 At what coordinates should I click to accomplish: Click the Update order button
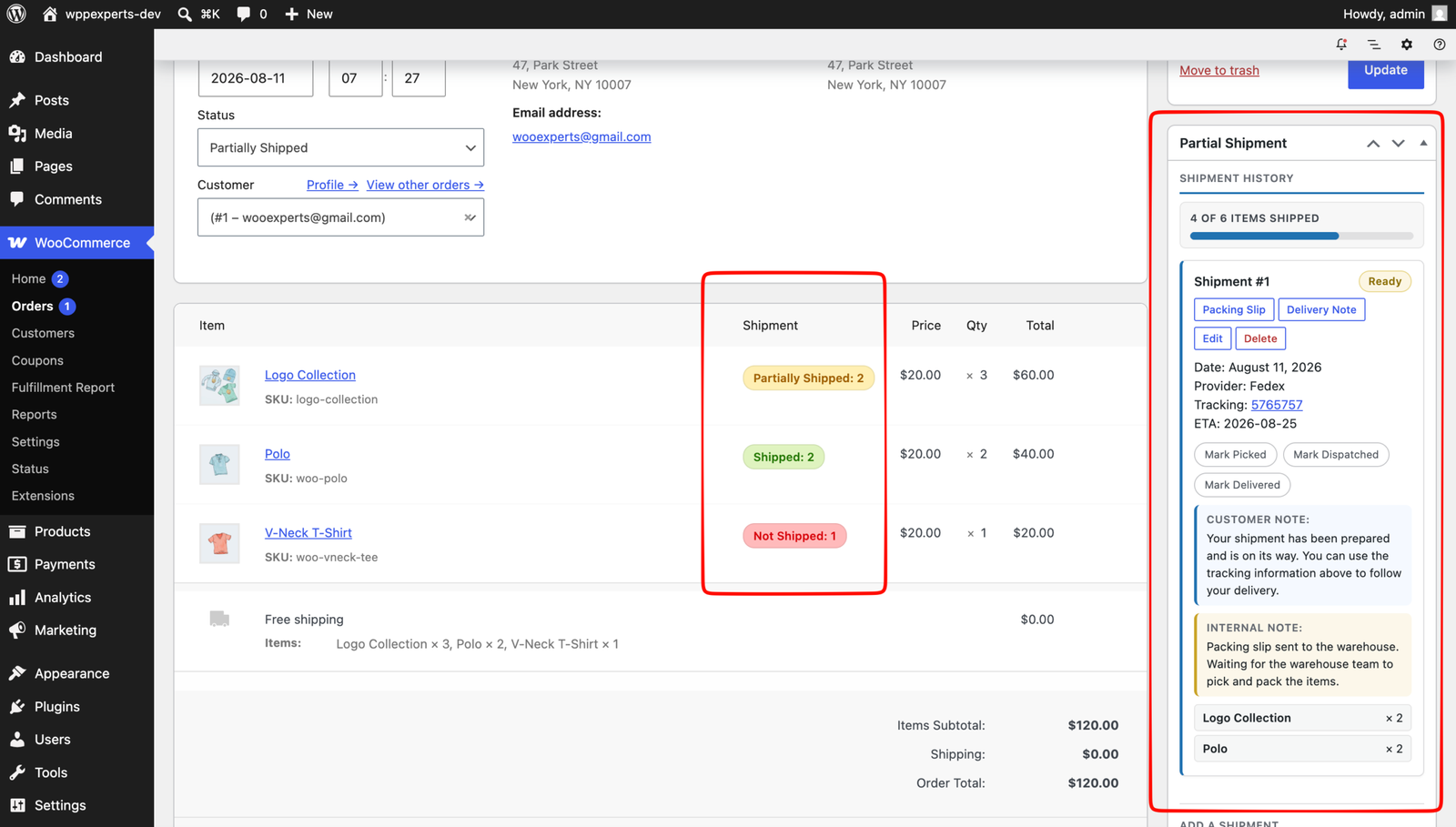(1385, 72)
